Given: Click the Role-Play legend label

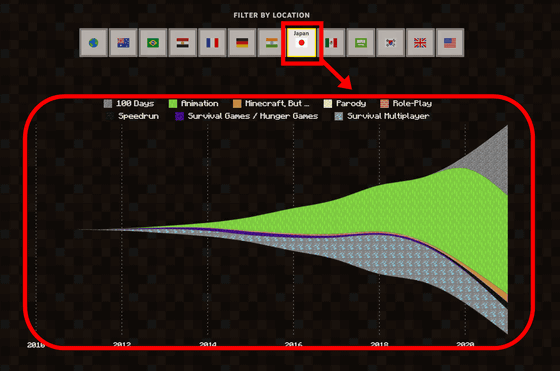Looking at the screenshot, I should (412, 104).
